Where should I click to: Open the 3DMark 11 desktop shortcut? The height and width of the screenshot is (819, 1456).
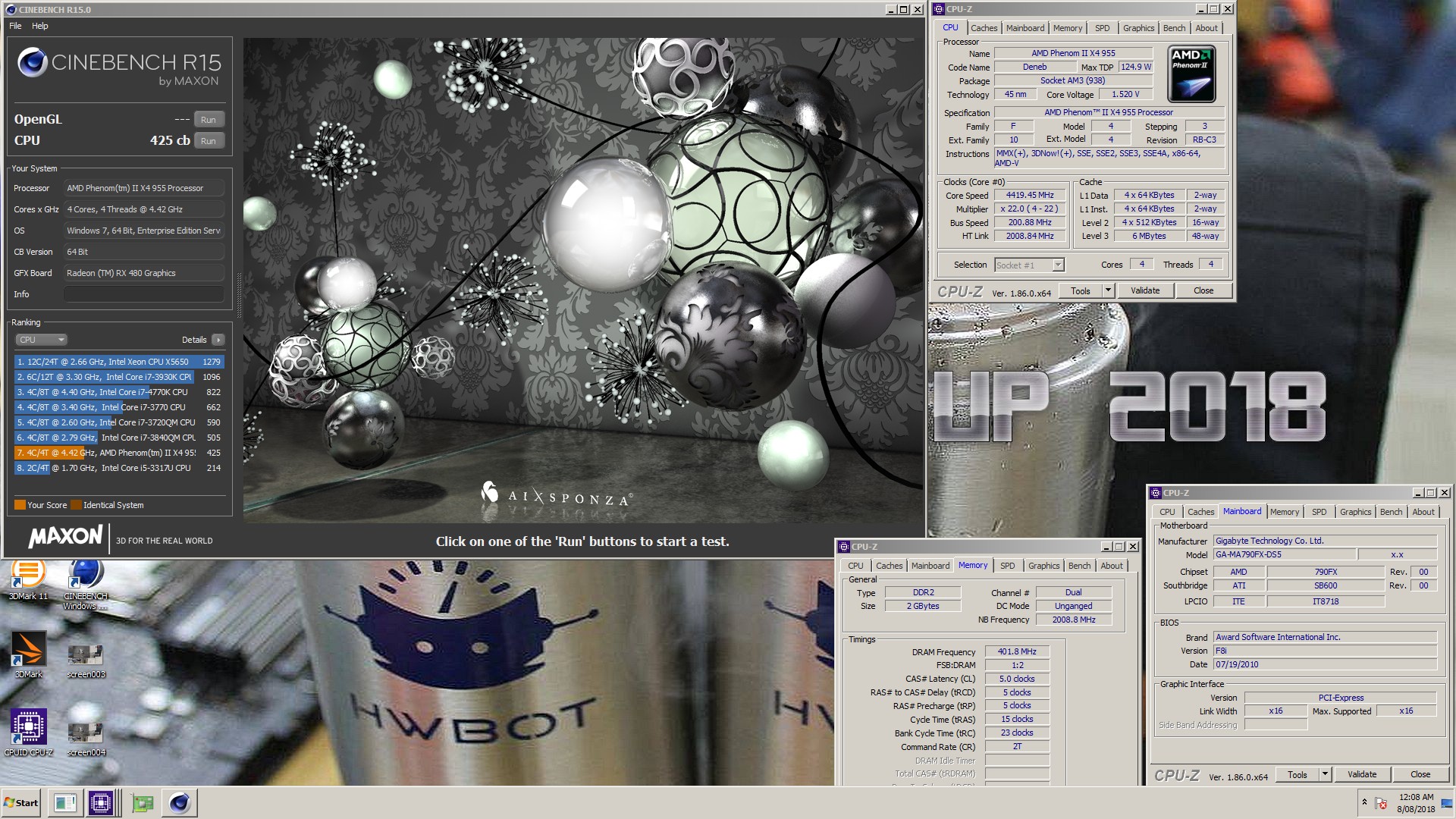coord(28,579)
